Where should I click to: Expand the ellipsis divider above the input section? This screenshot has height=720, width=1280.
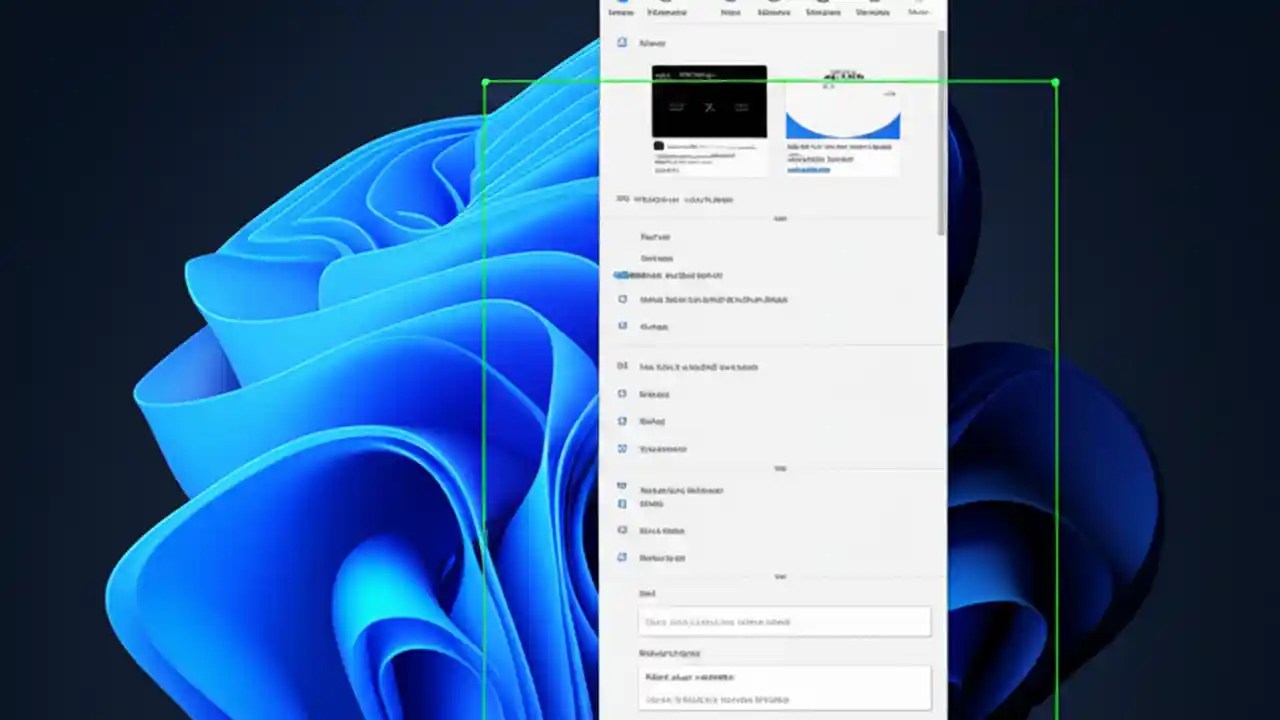pos(780,577)
